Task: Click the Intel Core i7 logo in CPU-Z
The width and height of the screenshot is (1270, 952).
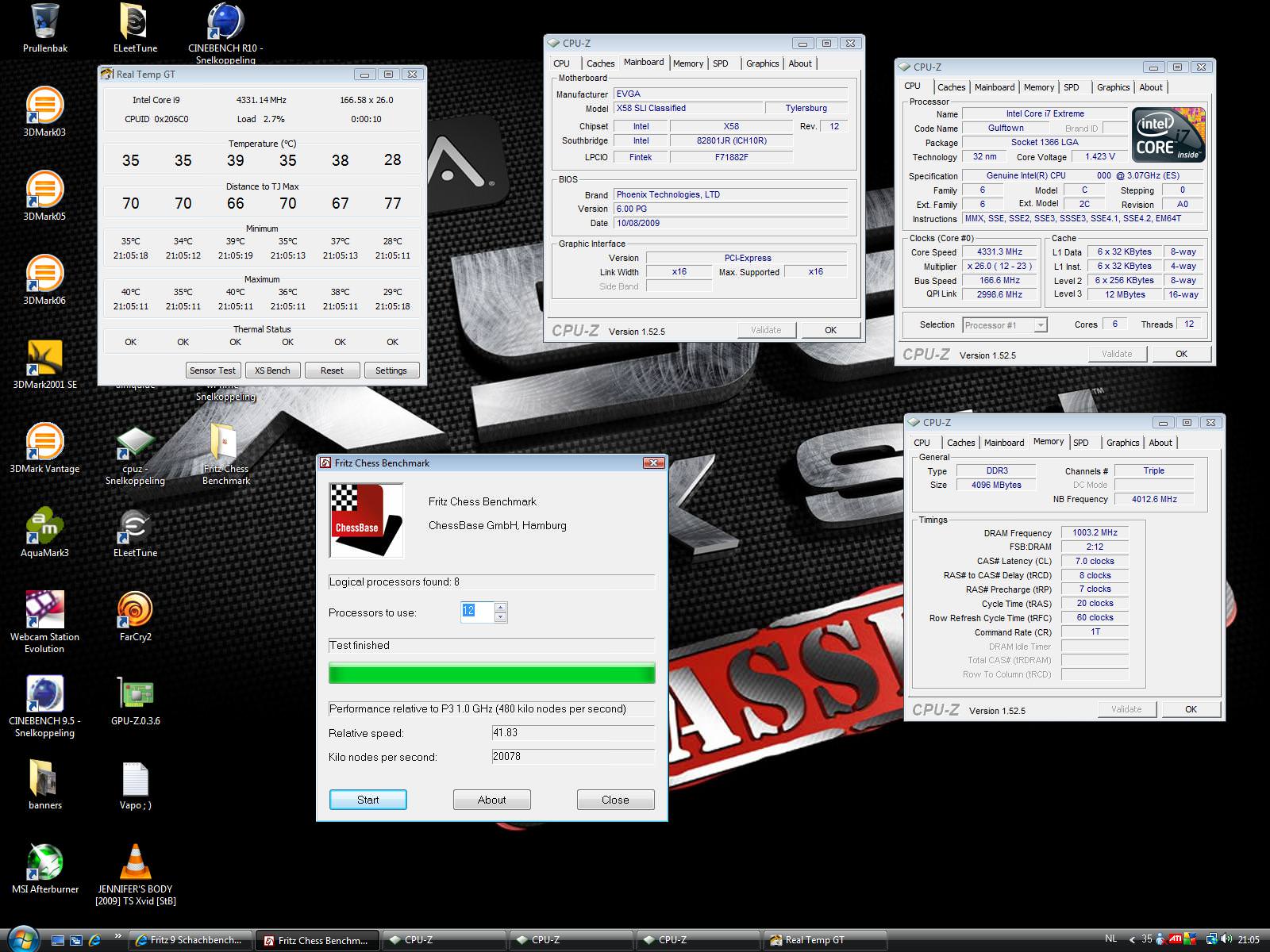Action: coord(1169,135)
